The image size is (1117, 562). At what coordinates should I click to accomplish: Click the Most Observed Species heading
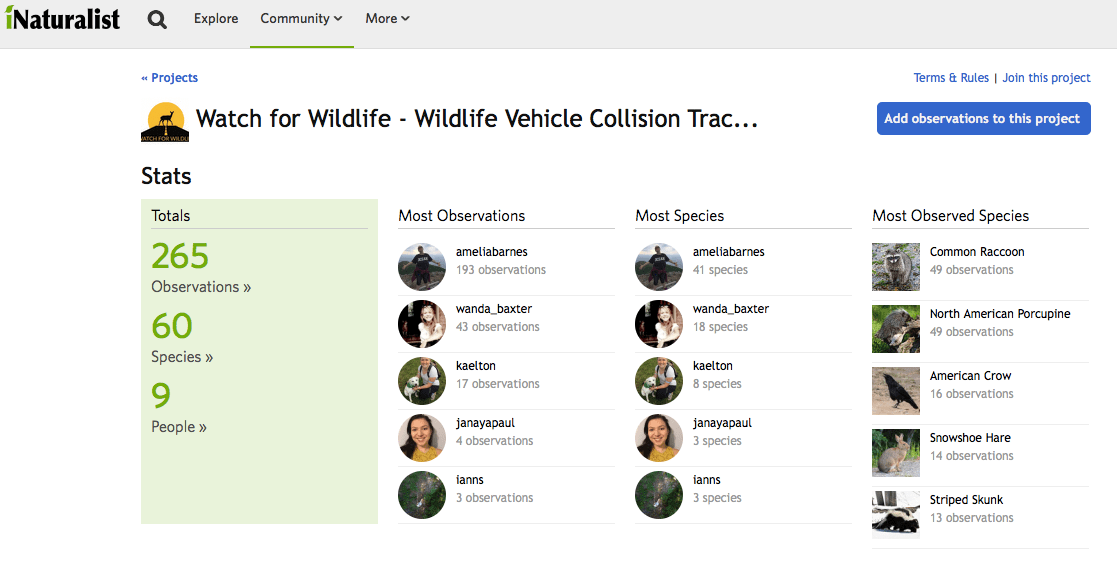[950, 216]
